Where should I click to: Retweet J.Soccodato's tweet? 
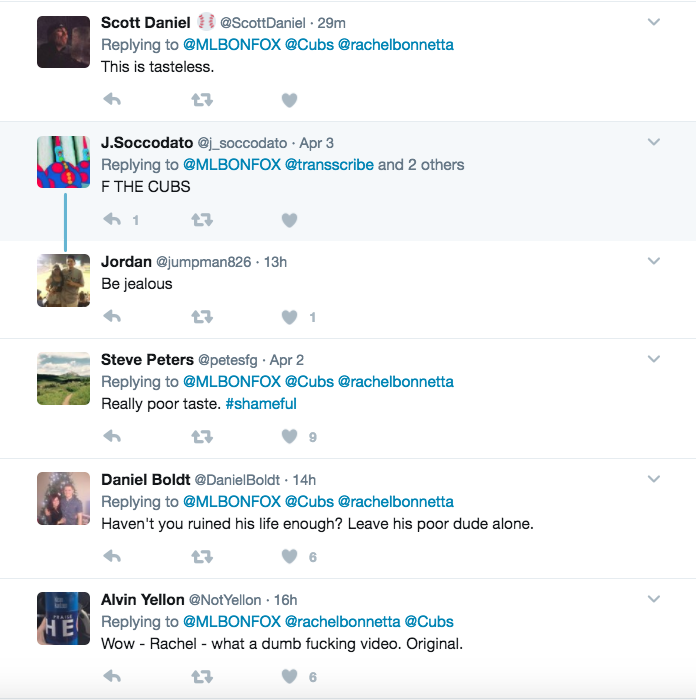coord(201,219)
